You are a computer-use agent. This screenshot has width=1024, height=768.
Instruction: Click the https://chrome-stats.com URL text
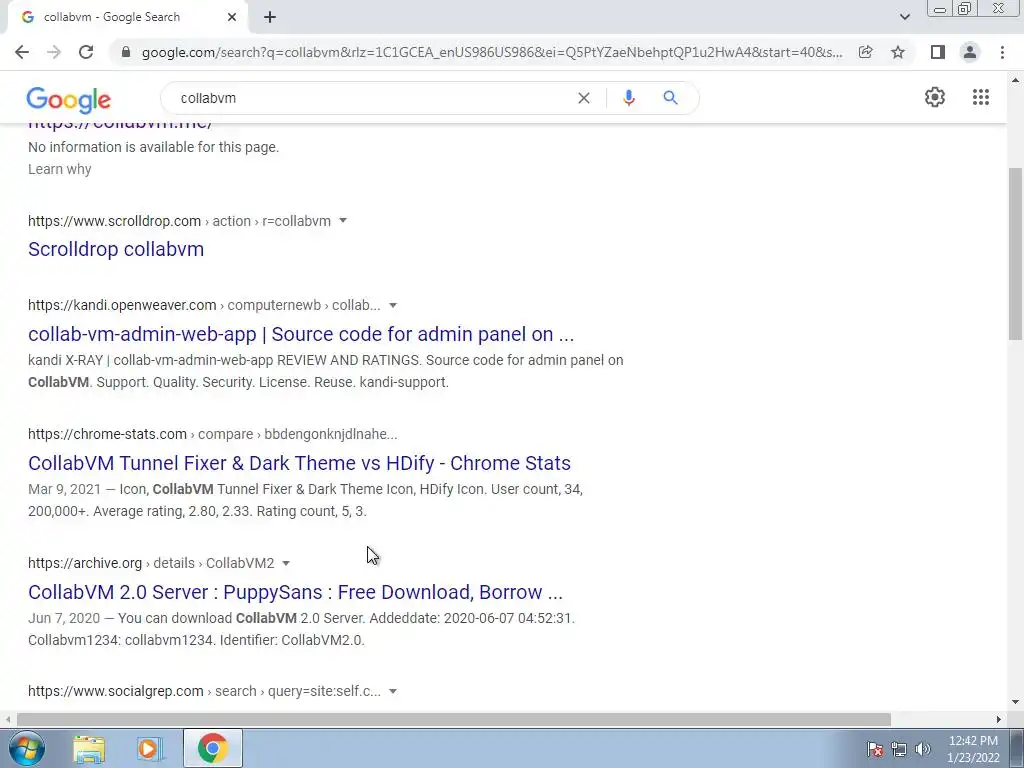[107, 434]
